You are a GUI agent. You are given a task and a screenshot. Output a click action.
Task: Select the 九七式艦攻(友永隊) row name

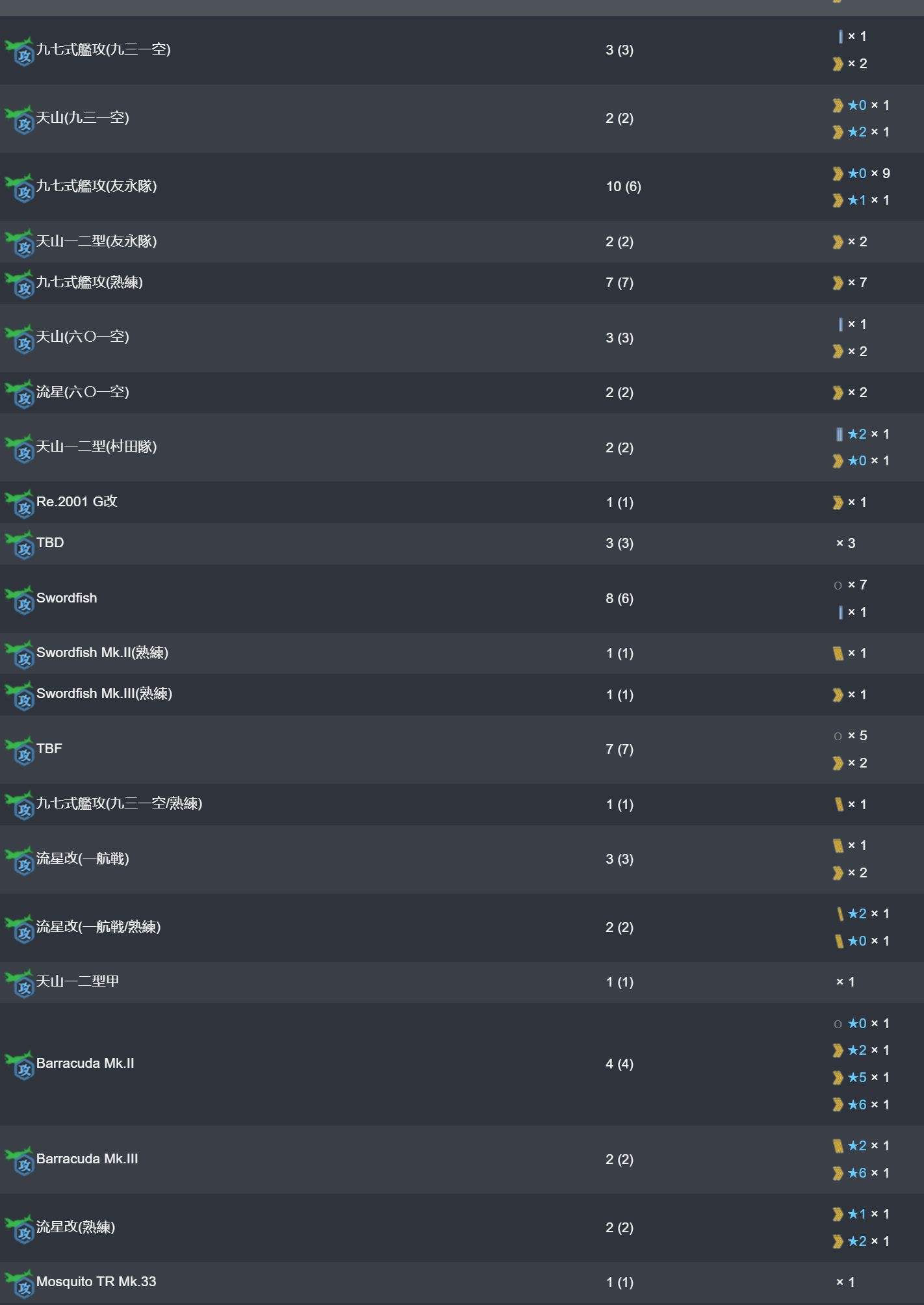click(x=96, y=186)
